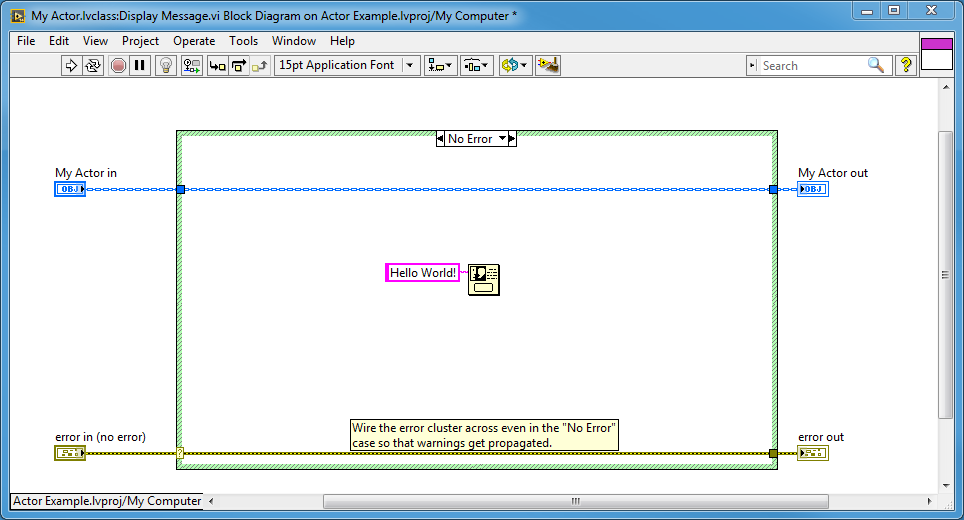This screenshot has width=964, height=520.
Task: Expand the search options arrow
Action: [x=753, y=66]
